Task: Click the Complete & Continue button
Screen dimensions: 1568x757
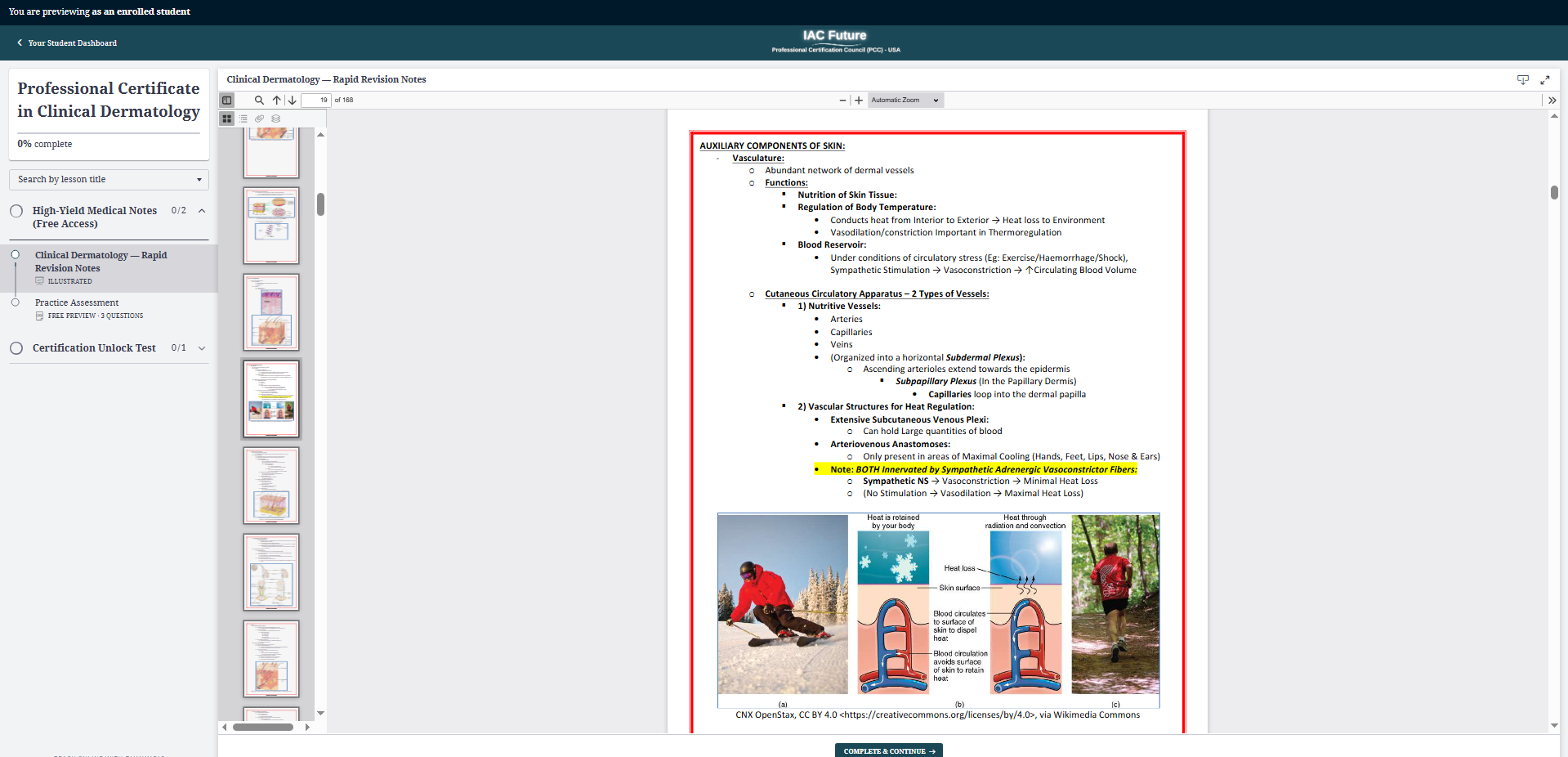Action: (x=888, y=750)
